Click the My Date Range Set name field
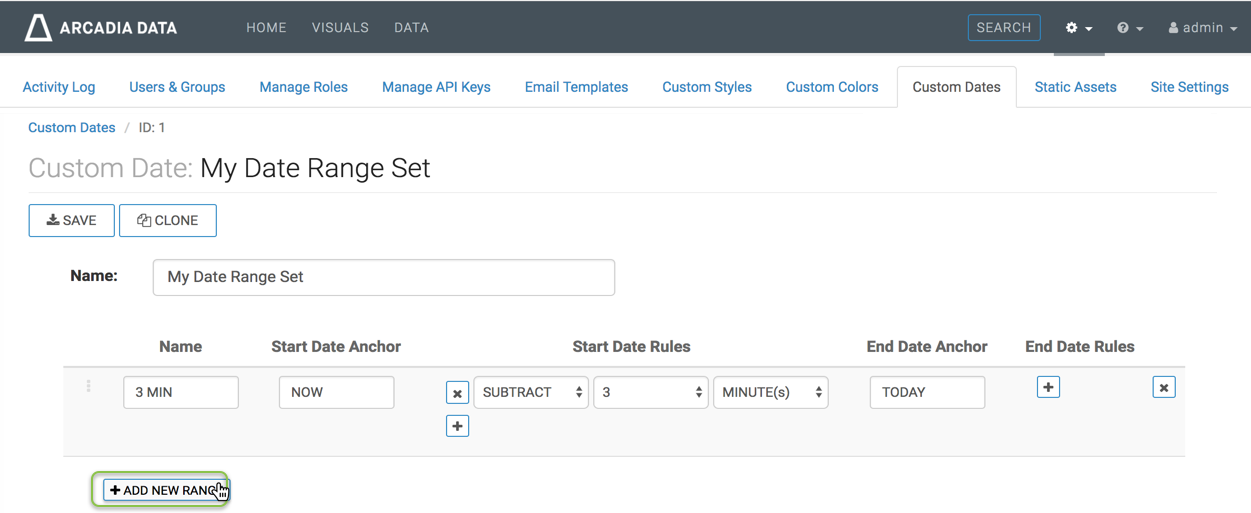Image resolution: width=1251 pixels, height=513 pixels. coord(383,277)
